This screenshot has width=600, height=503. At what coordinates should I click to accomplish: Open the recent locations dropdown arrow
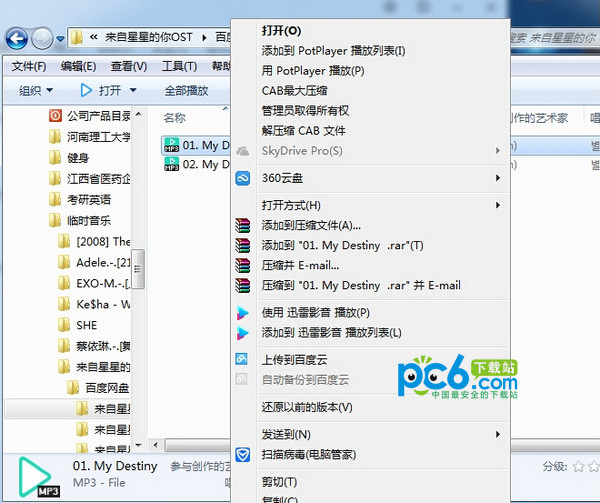[x=60, y=39]
